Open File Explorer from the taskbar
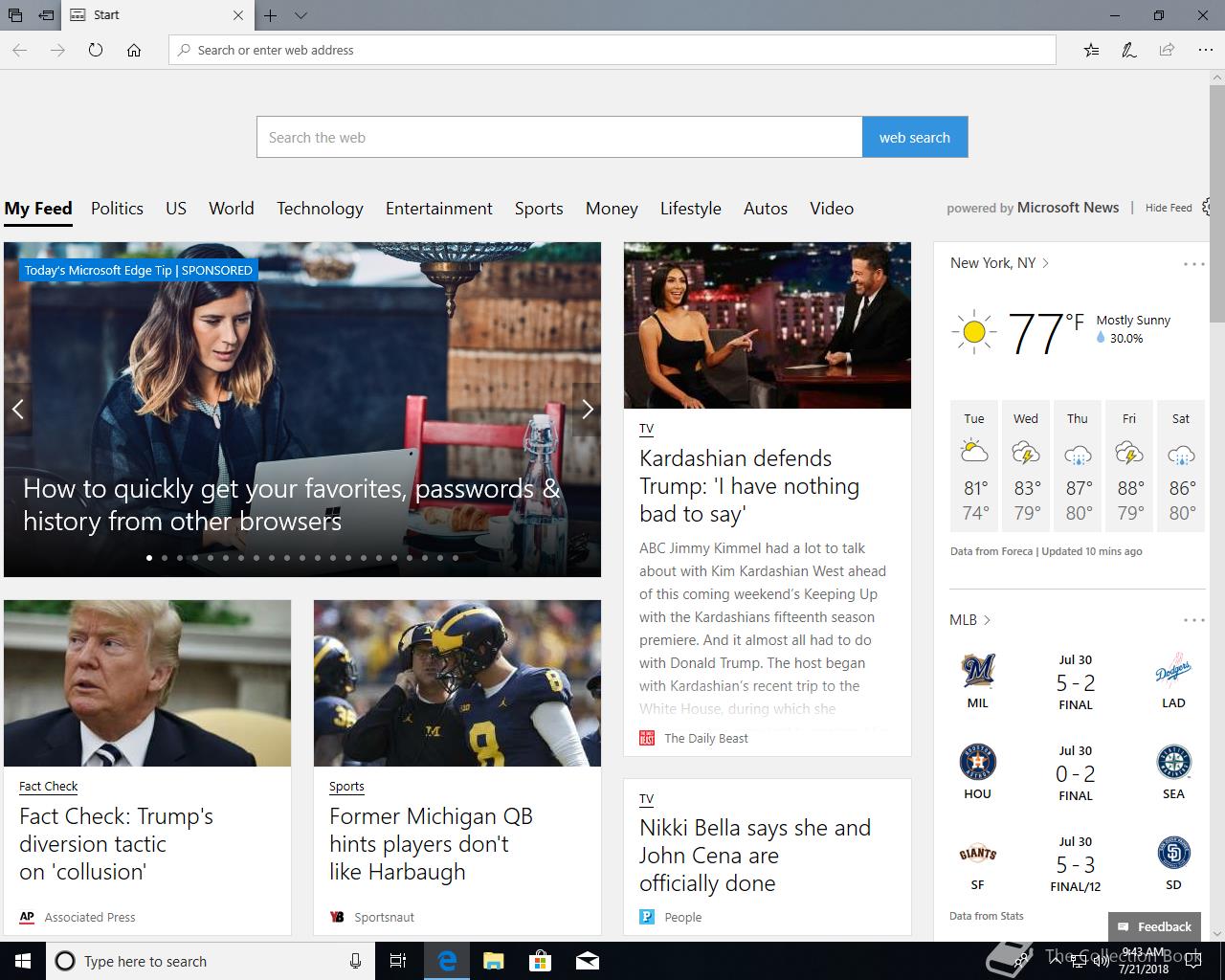The width and height of the screenshot is (1225, 980). tap(493, 961)
